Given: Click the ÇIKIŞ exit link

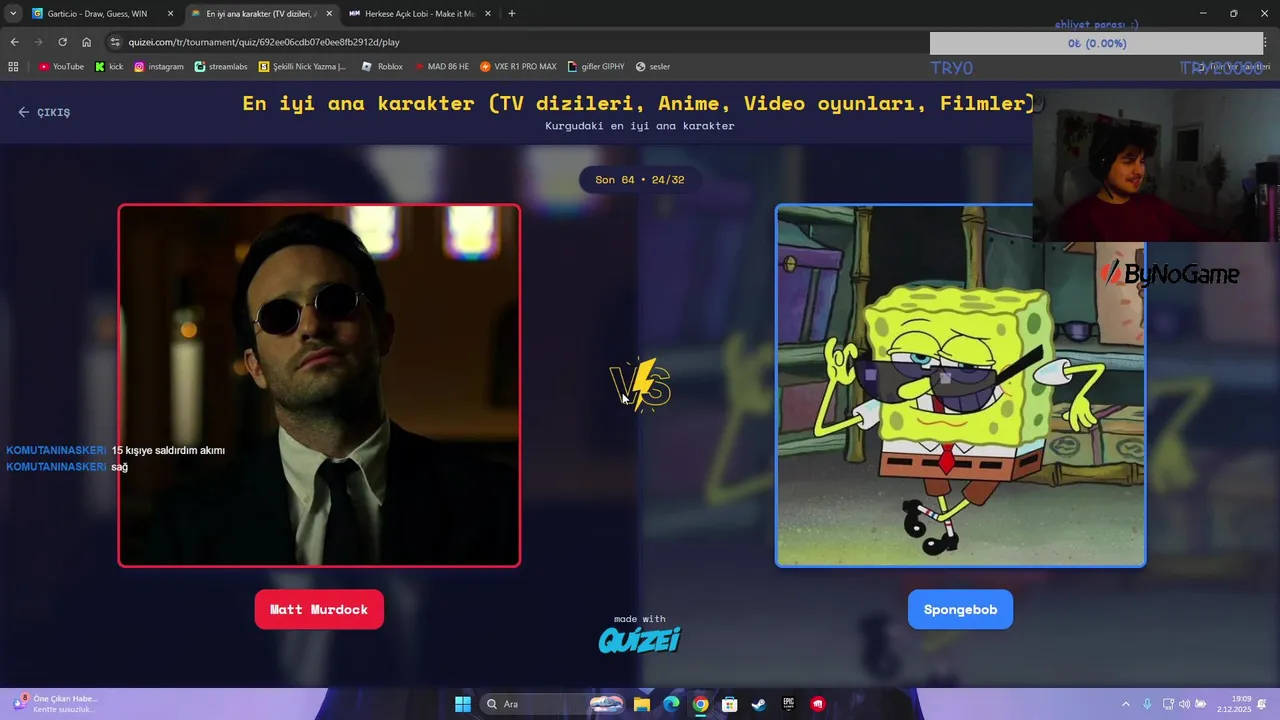Looking at the screenshot, I should click(44, 112).
